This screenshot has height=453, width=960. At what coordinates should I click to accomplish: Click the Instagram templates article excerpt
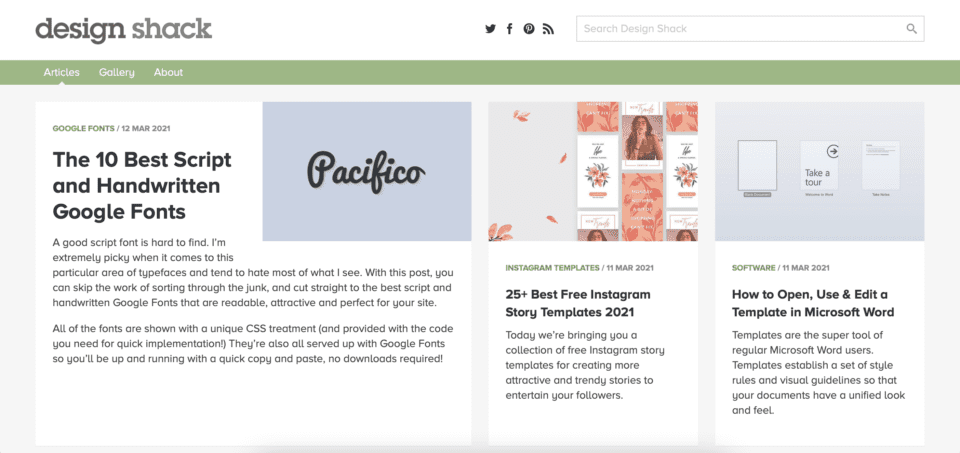[580, 365]
